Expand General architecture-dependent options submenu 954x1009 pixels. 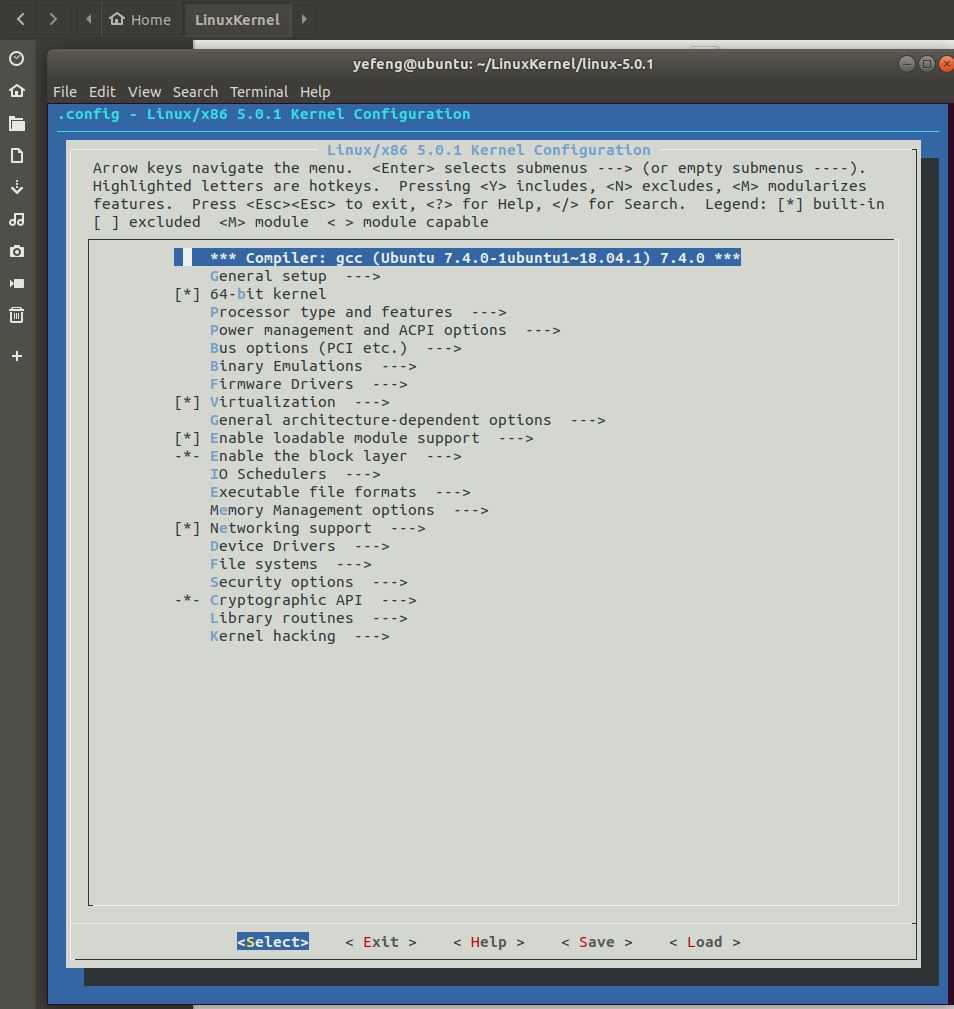click(407, 420)
